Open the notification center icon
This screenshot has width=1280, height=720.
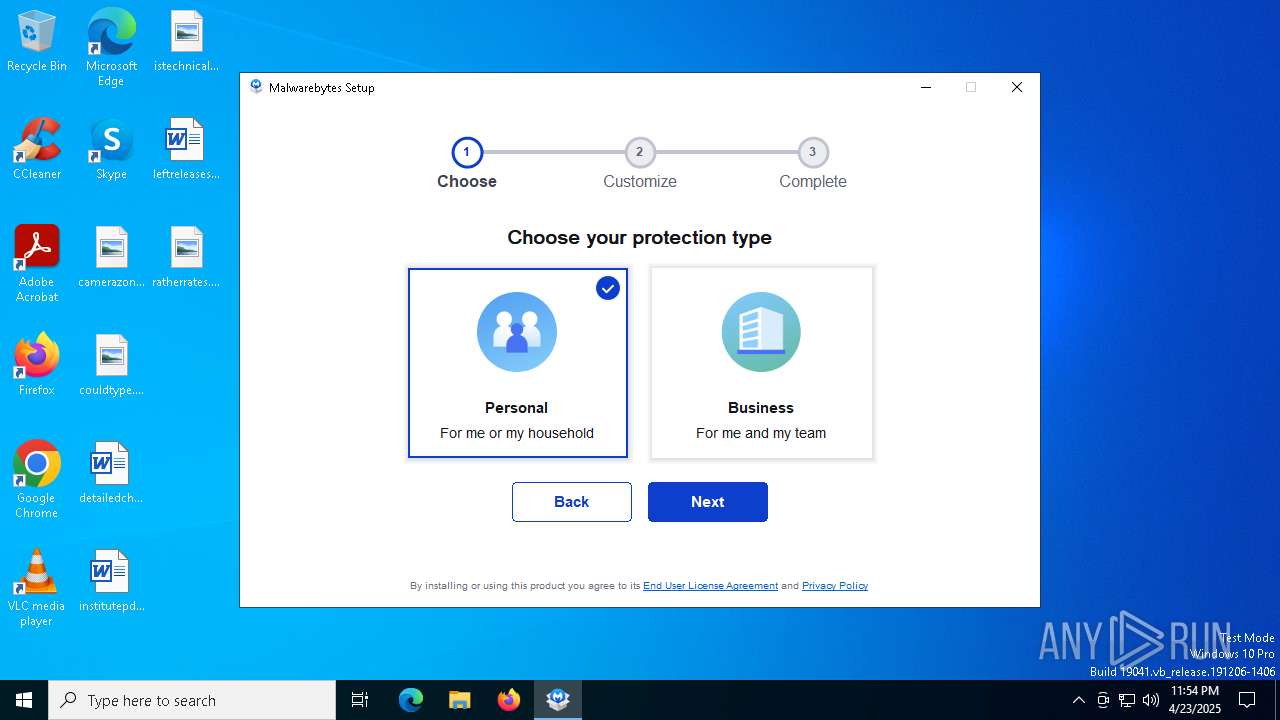click(x=1247, y=700)
